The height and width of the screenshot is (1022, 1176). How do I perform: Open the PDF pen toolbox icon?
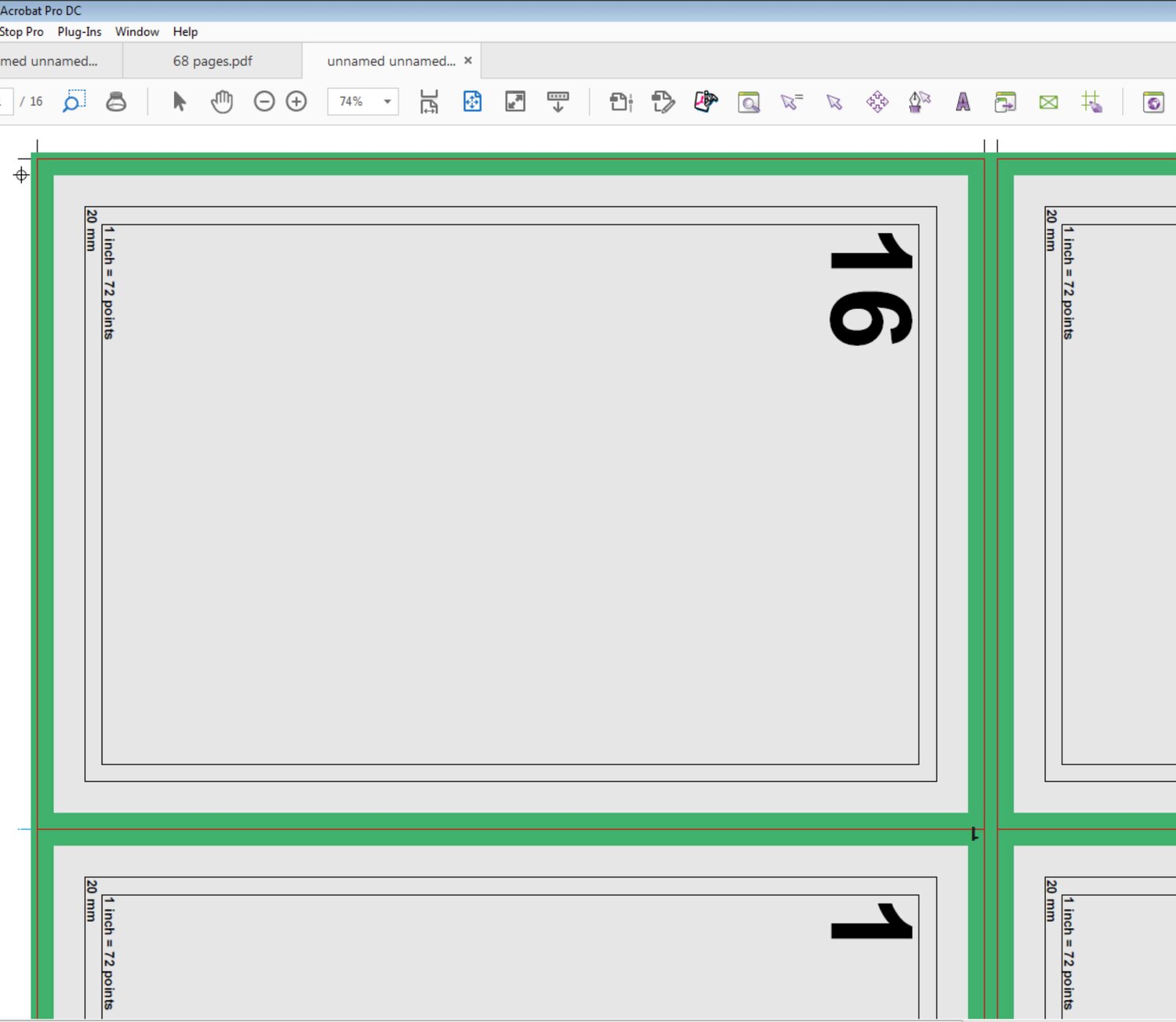pos(706,101)
